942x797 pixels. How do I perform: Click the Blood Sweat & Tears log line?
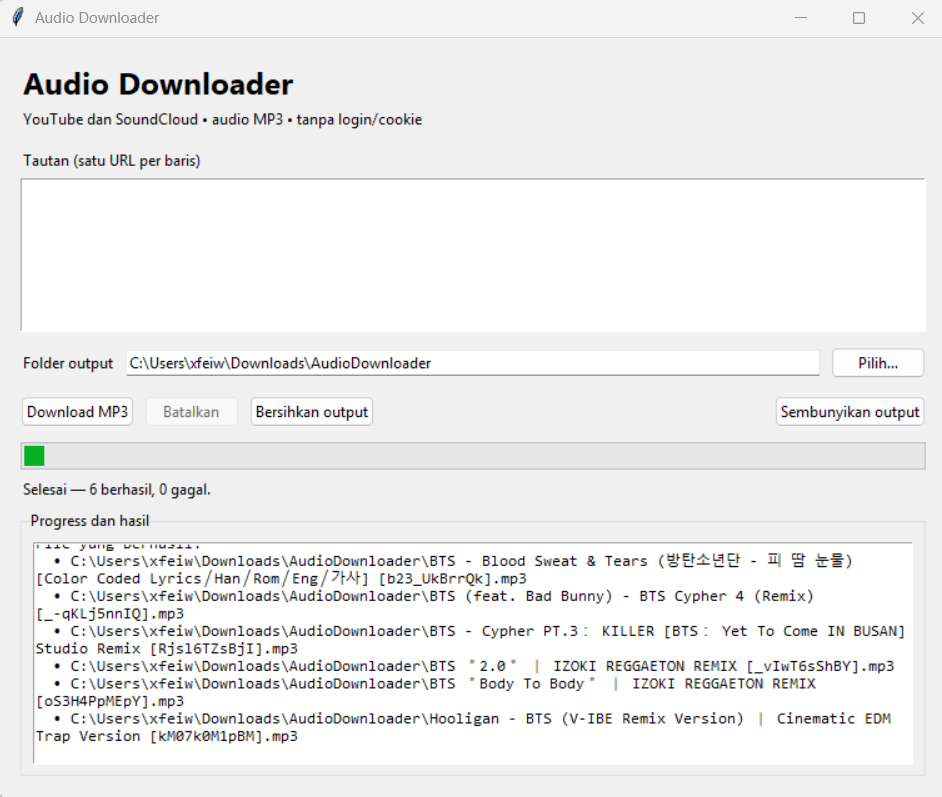454,561
